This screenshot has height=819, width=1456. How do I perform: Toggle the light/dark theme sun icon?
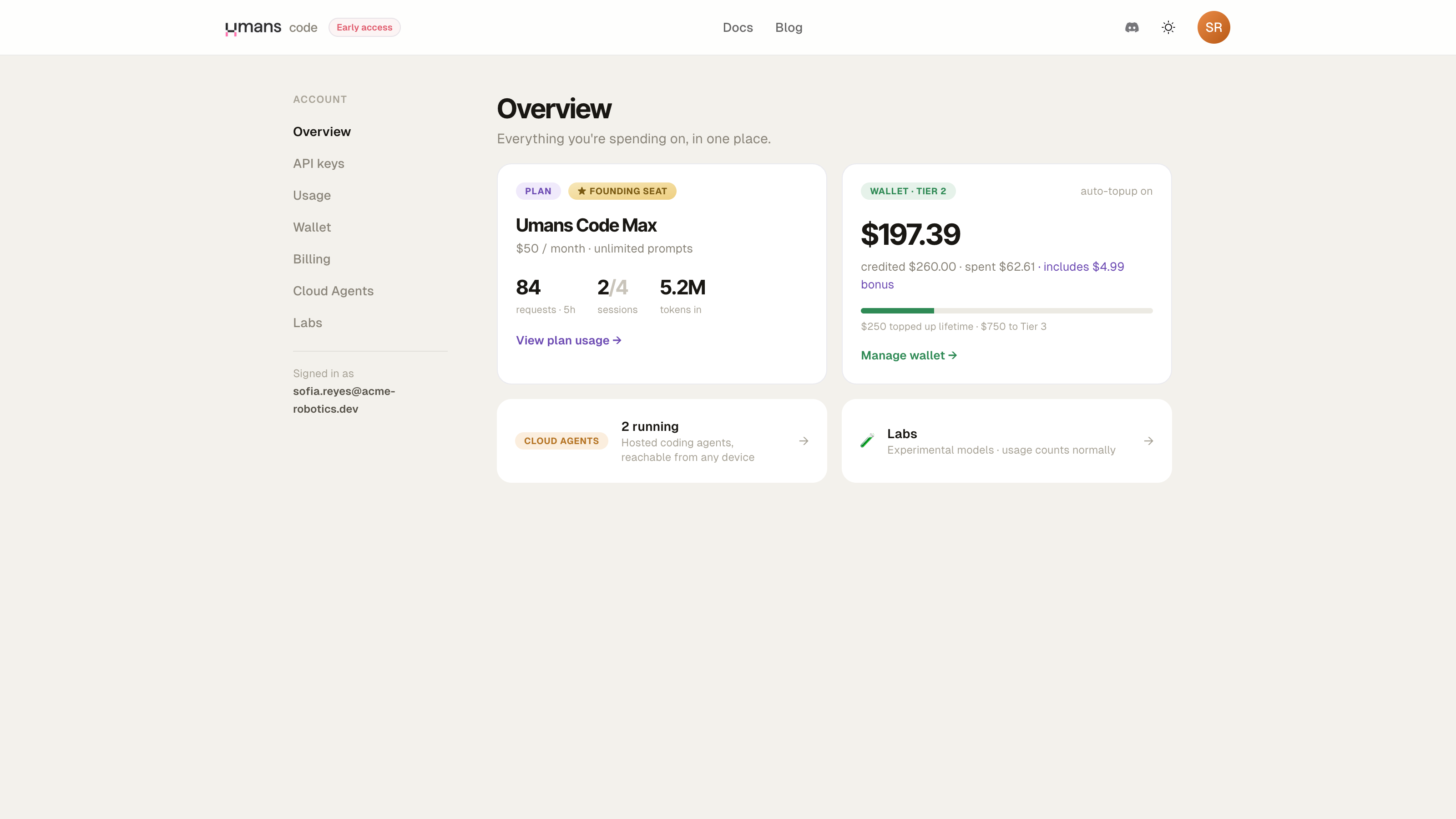(1168, 27)
